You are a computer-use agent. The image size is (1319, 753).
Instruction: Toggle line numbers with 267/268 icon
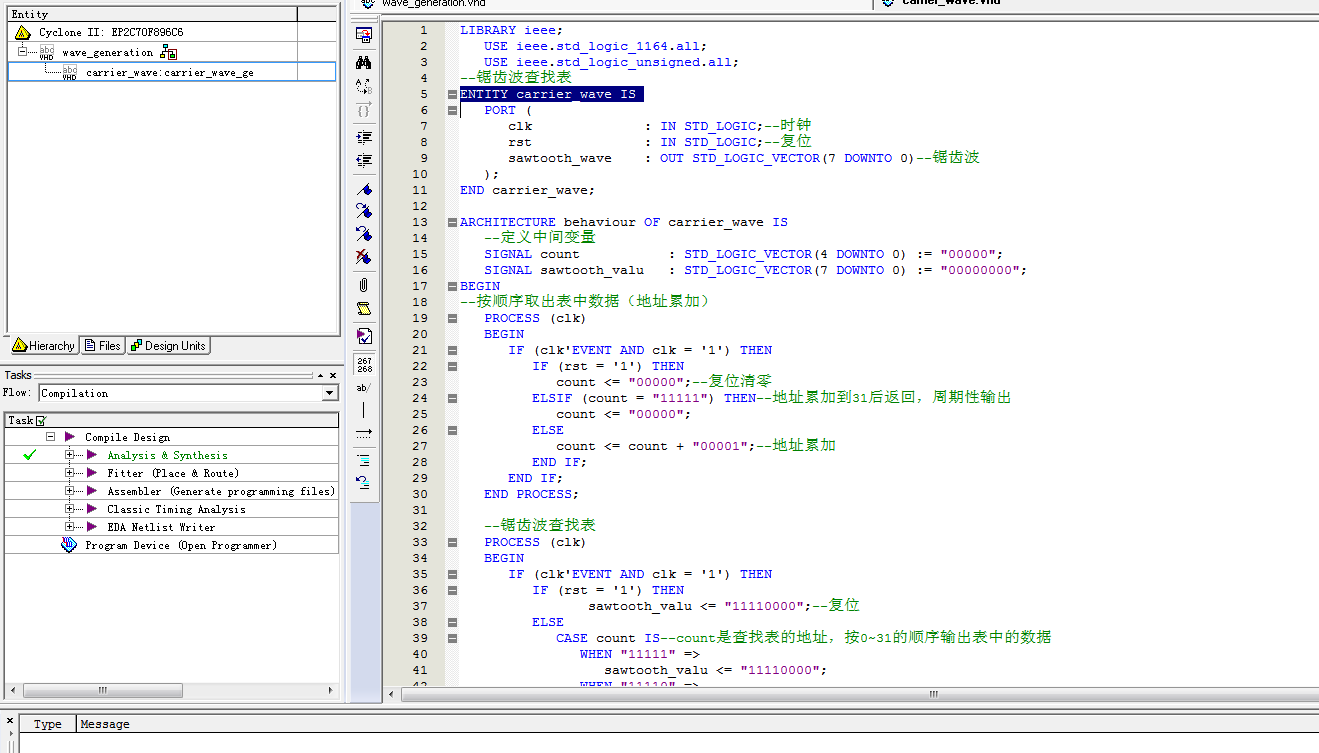pos(364,364)
